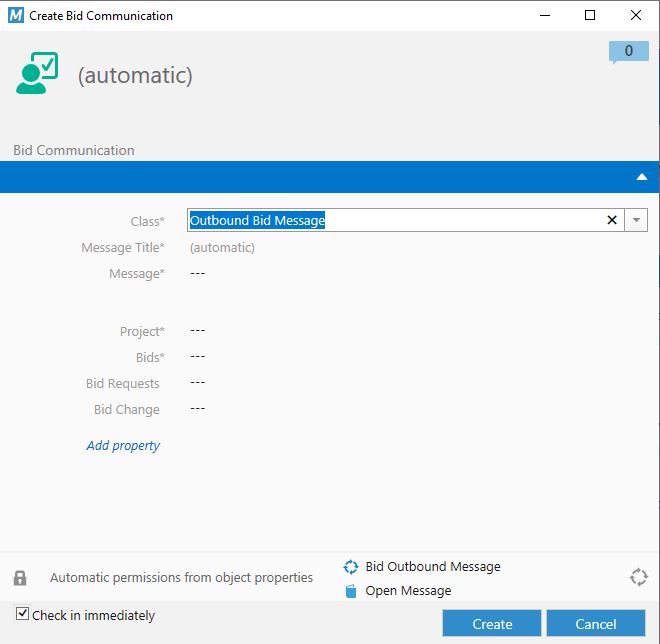Toggle the Check in immediately checkbox
This screenshot has width=660, height=644.
coord(22,614)
